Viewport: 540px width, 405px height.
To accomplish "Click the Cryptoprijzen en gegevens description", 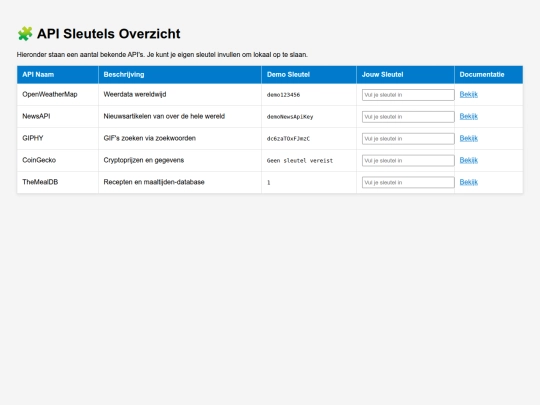I will click(x=144, y=160).
